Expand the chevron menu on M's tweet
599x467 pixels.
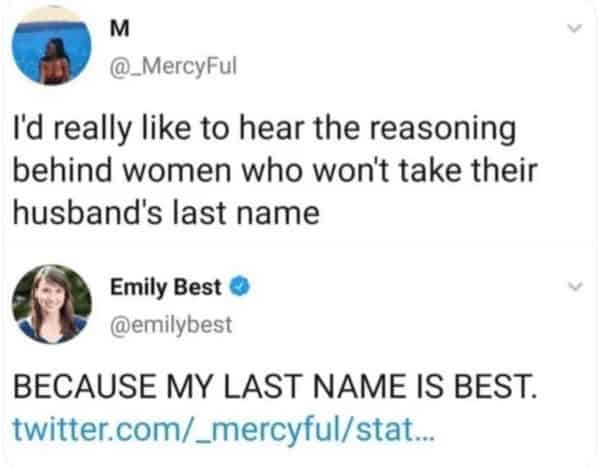(574, 28)
